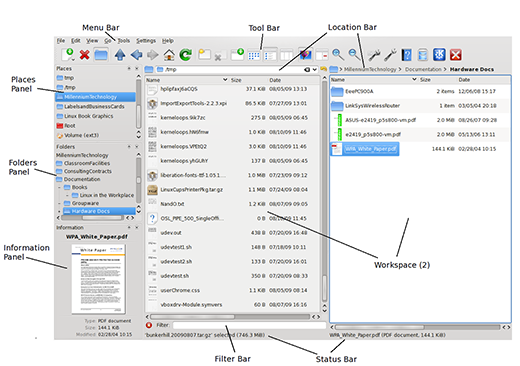The height and width of the screenshot is (366, 520).
Task: Click the large blue folder toolbar icon
Action: (x=101, y=55)
